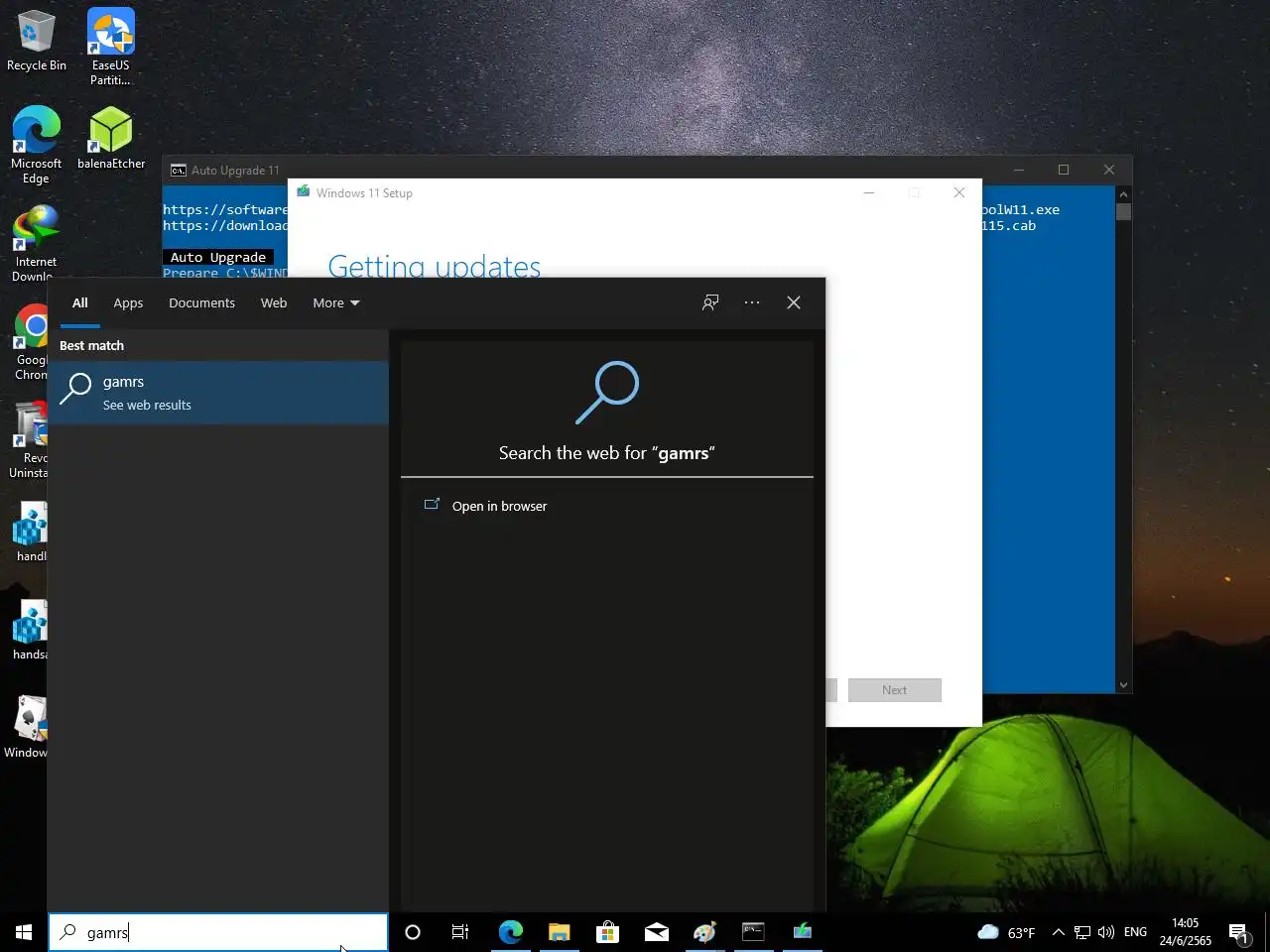
Task: Open Internet Download Manager desktop icon
Action: coord(36,243)
